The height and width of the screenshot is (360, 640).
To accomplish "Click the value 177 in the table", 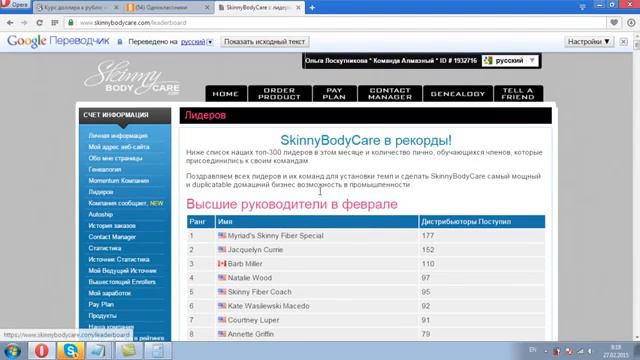I will tap(428, 236).
